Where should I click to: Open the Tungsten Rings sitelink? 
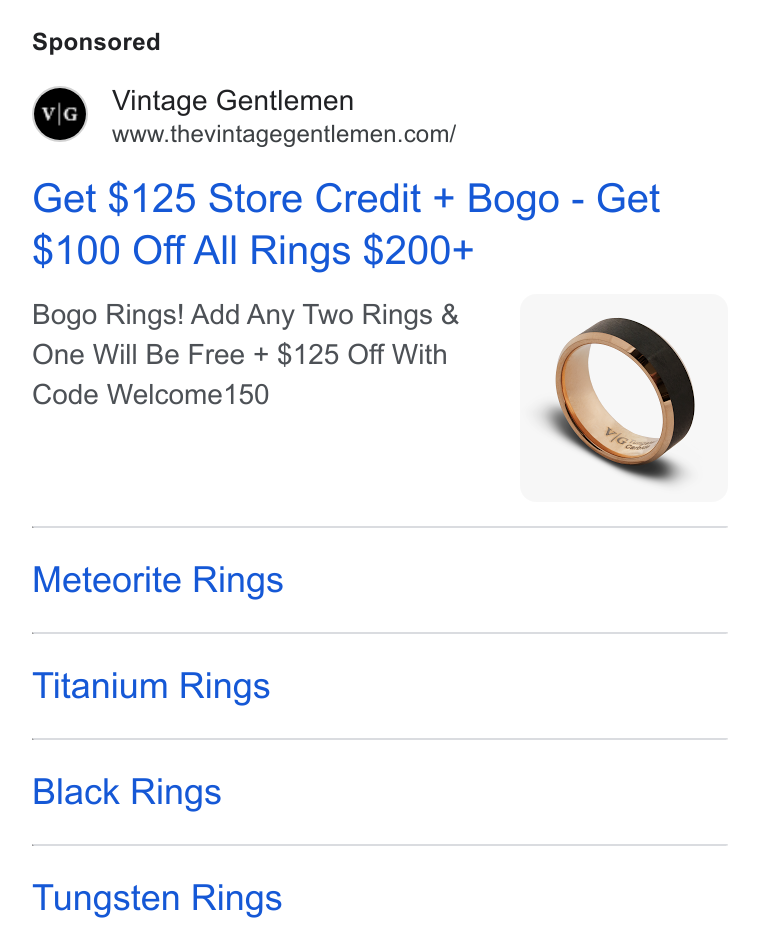tap(157, 898)
